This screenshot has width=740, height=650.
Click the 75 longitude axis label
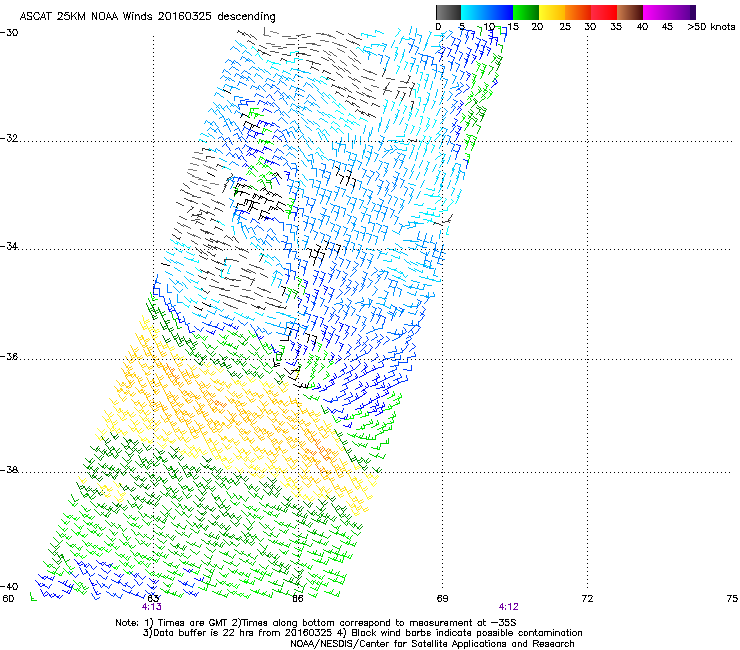(x=732, y=599)
